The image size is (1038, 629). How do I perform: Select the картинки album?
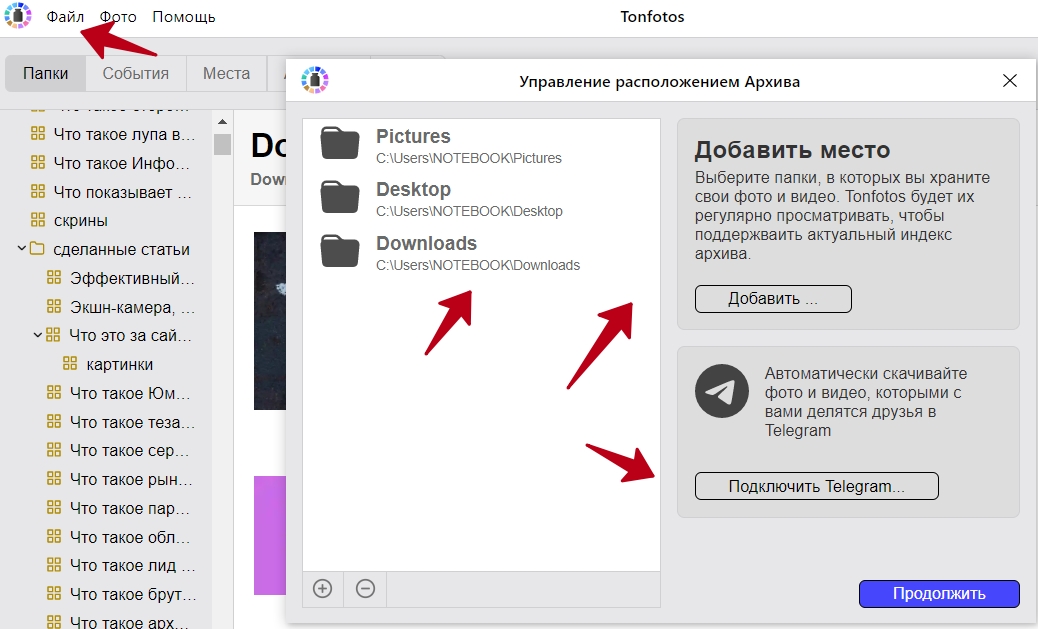[x=120, y=364]
